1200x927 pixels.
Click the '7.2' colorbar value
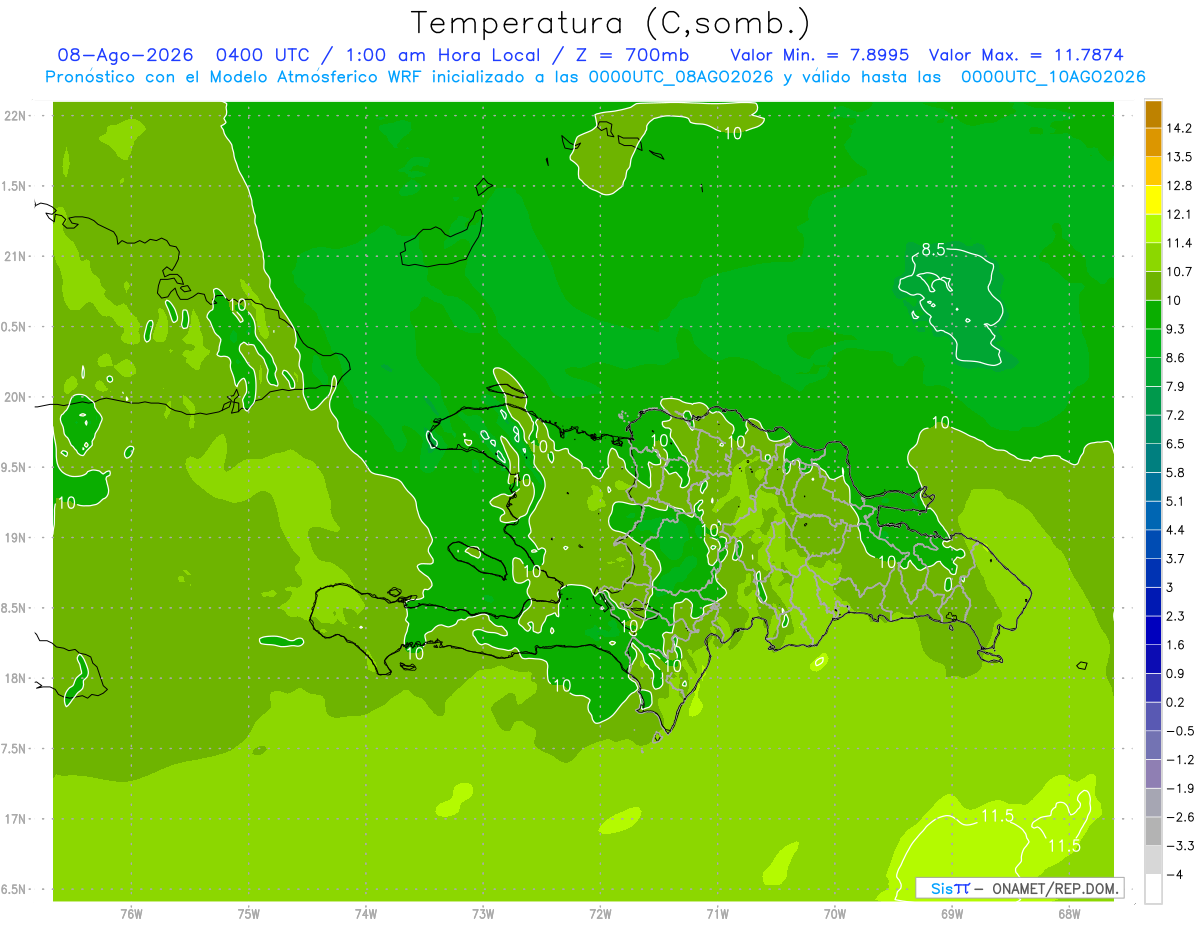(x=1176, y=415)
